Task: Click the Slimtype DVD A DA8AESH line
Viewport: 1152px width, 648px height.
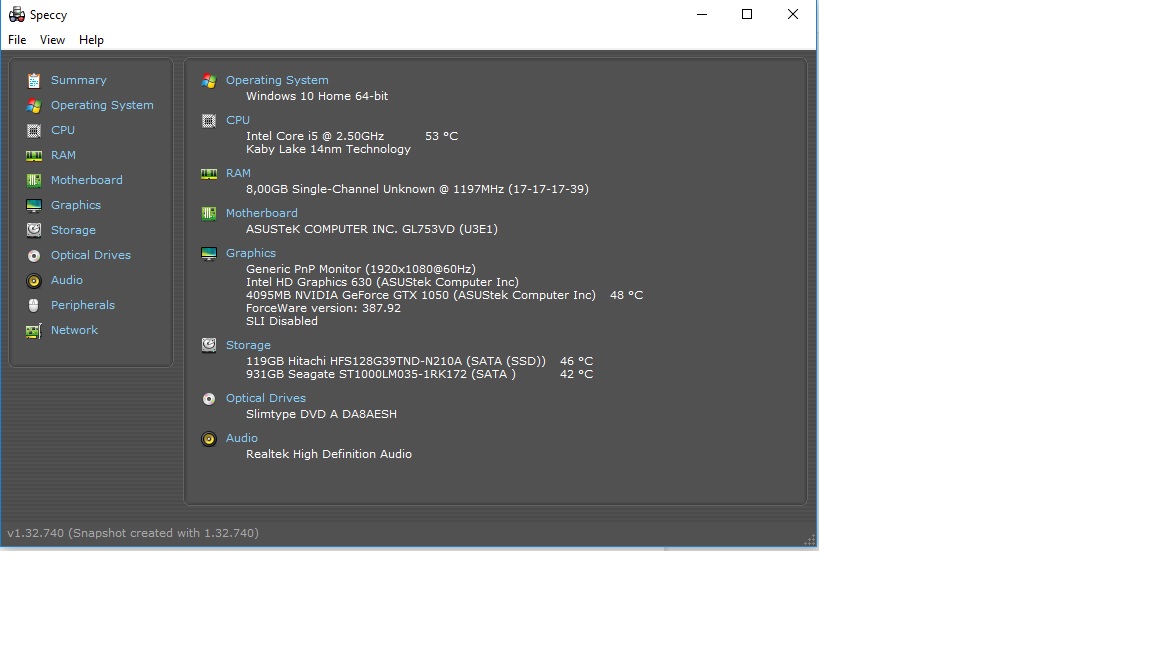Action: coord(321,414)
